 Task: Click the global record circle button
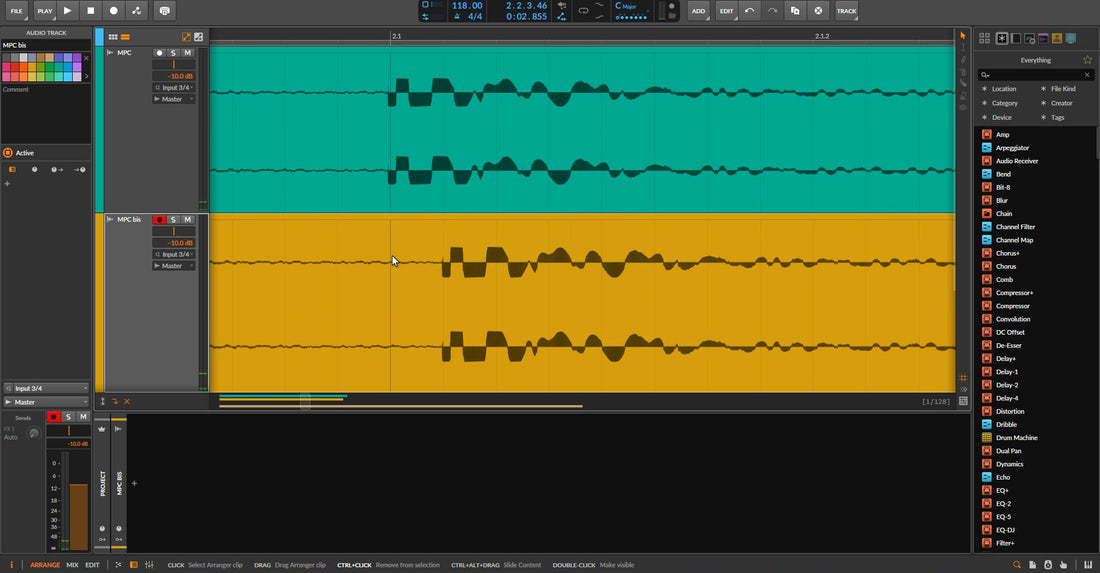click(114, 11)
